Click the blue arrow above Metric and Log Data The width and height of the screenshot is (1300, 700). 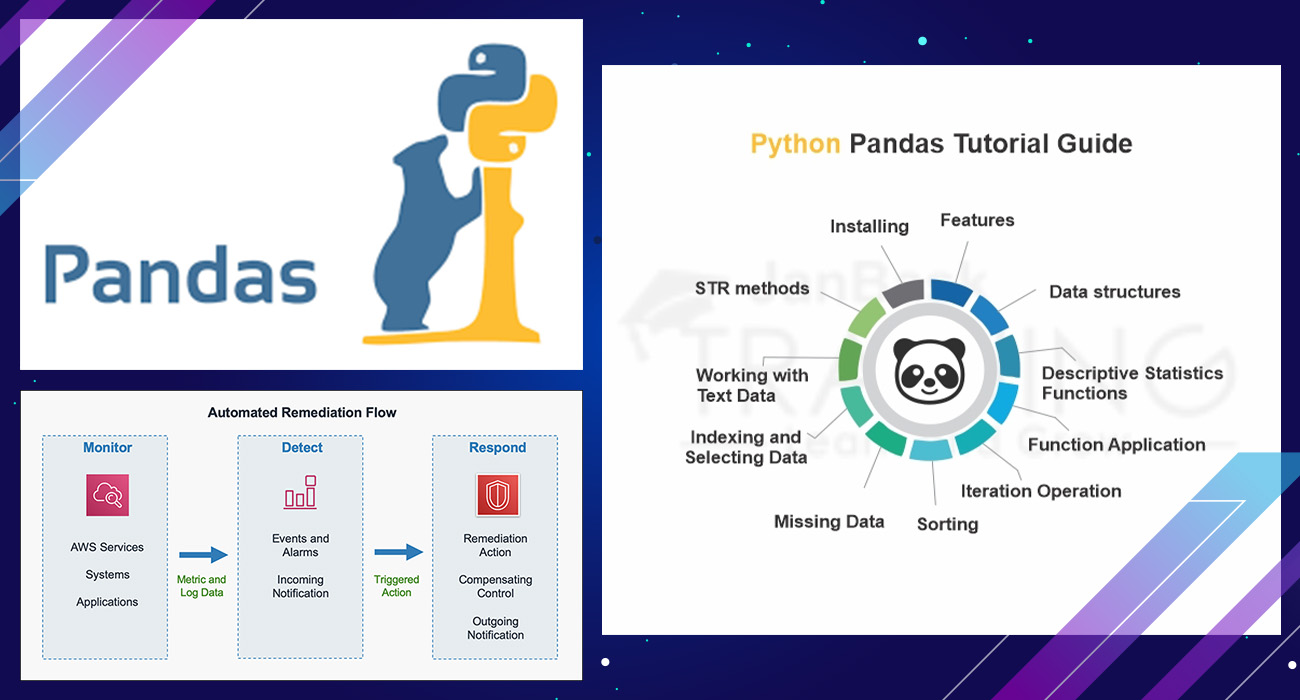click(203, 554)
